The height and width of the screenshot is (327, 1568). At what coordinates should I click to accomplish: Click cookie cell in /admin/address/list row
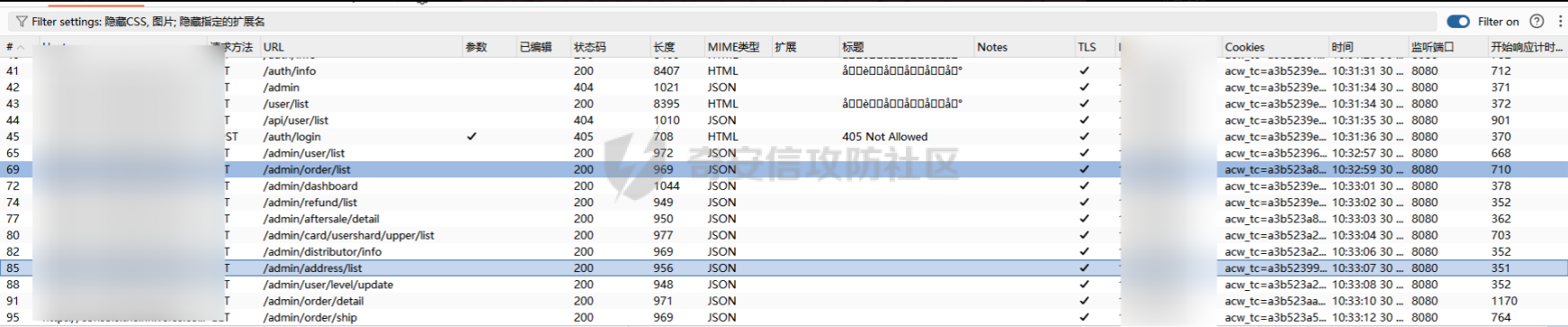(1275, 268)
